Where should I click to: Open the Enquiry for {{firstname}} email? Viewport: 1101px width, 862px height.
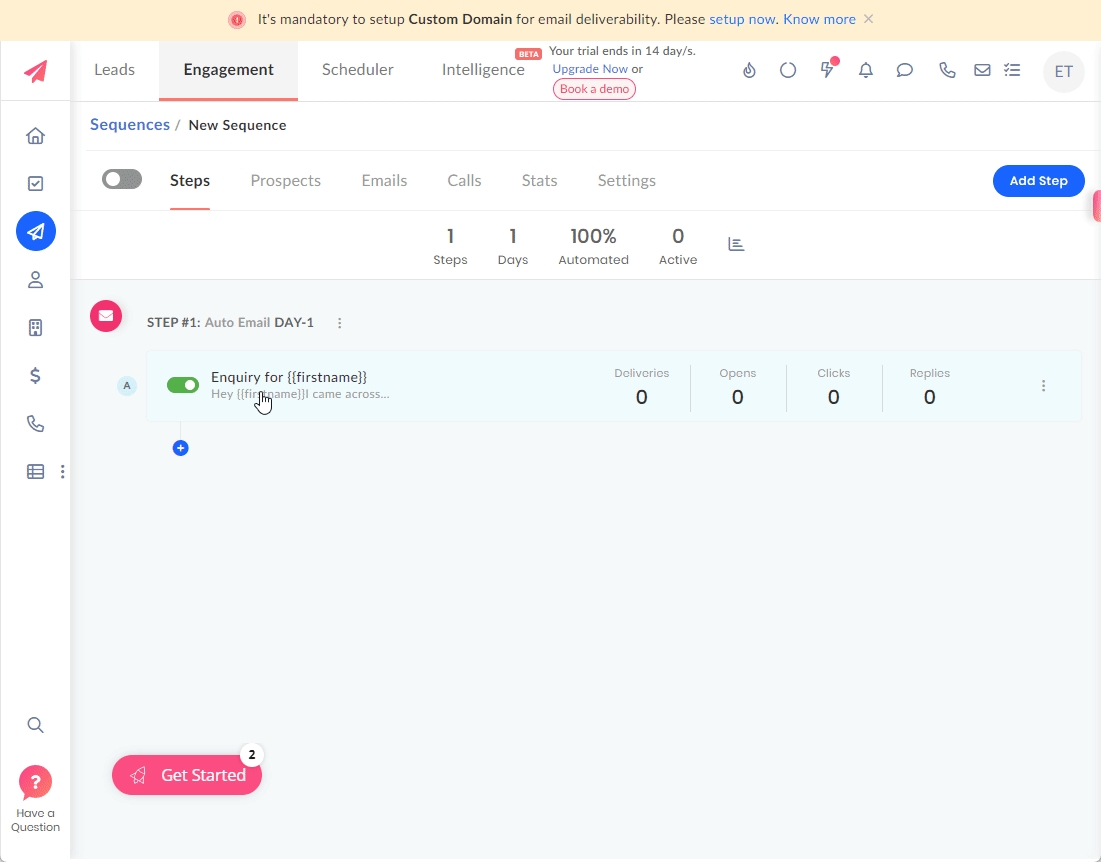point(289,377)
